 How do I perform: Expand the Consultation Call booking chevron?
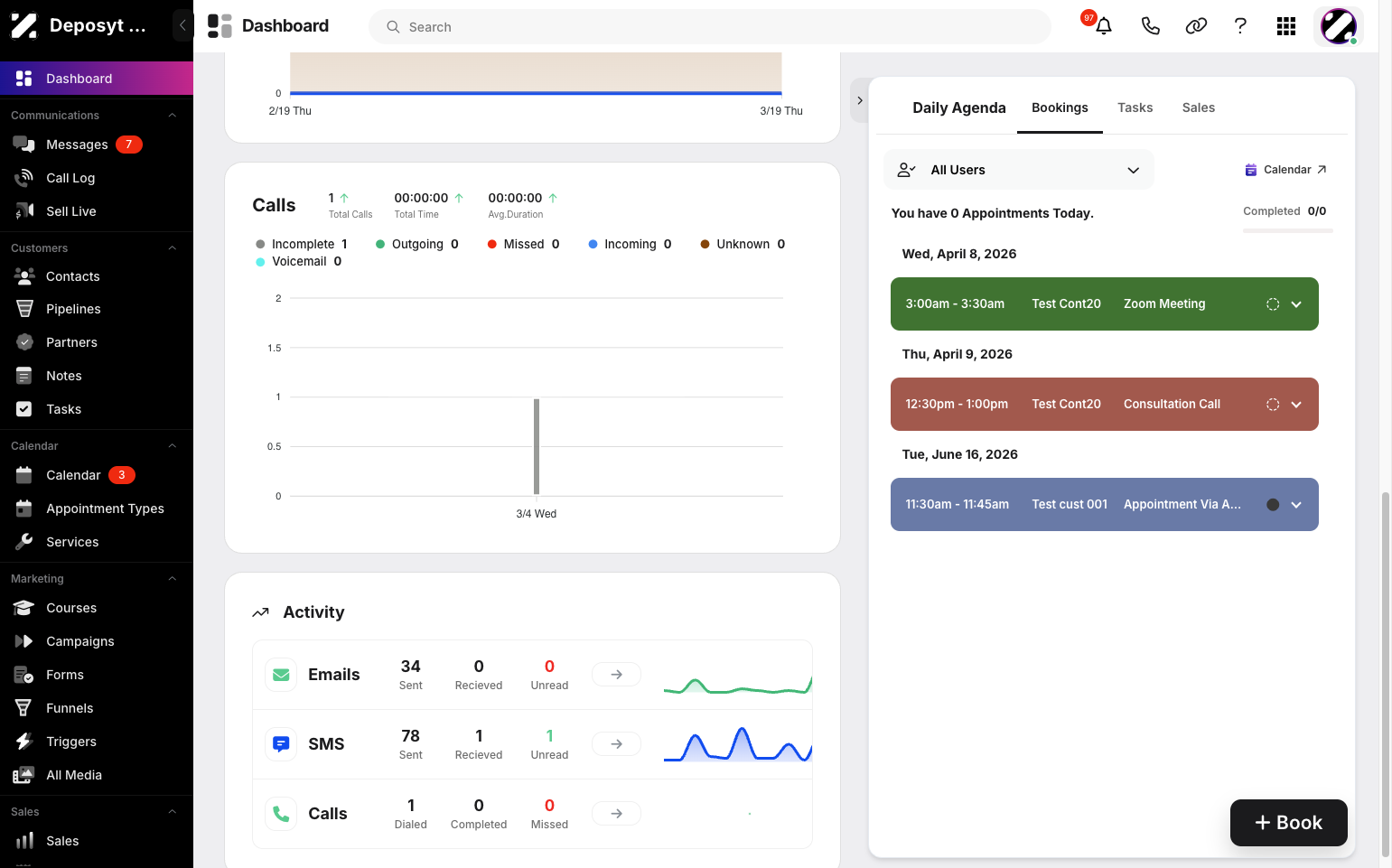click(x=1296, y=405)
